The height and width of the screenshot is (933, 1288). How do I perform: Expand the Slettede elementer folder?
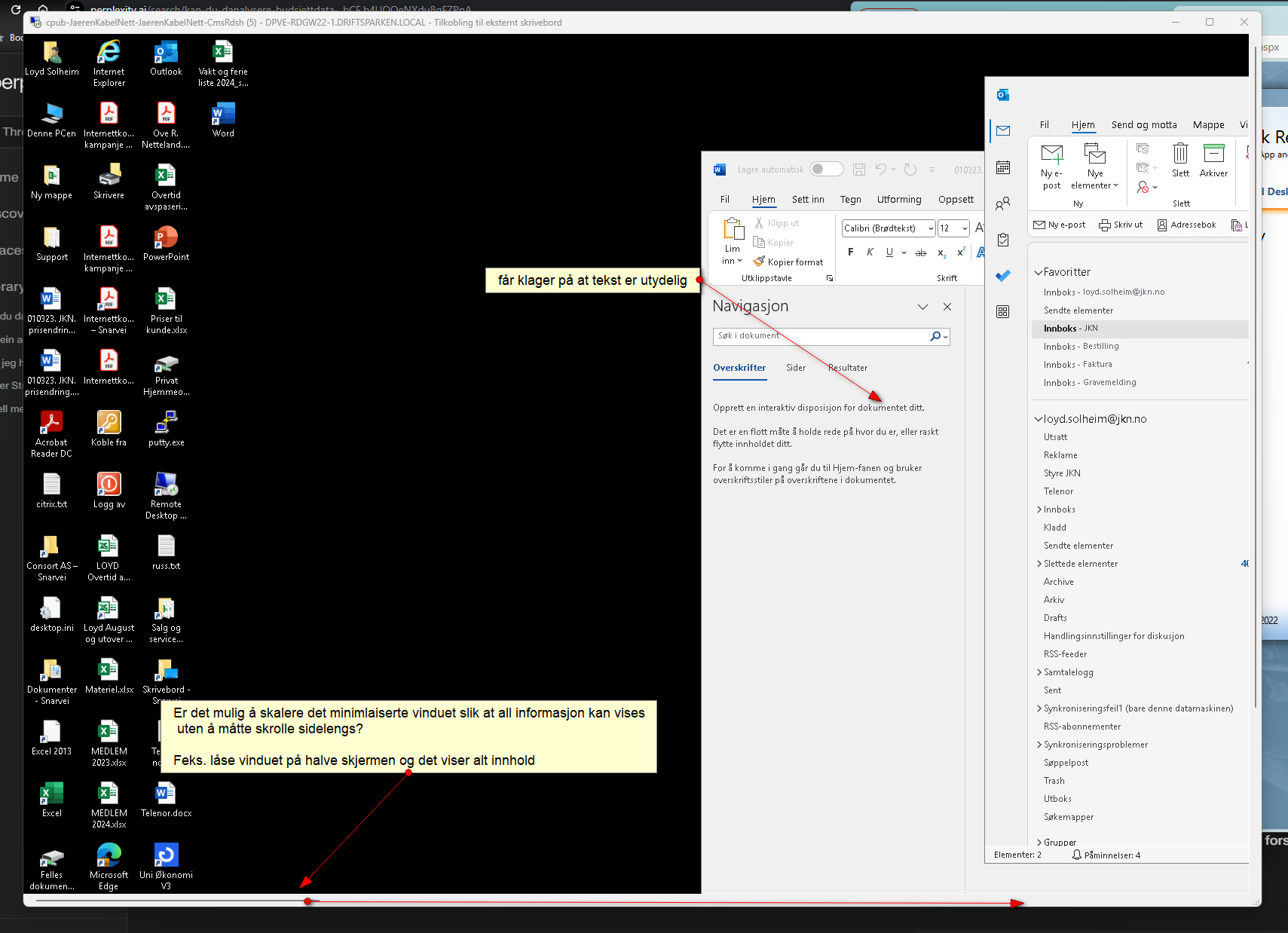[1039, 564]
